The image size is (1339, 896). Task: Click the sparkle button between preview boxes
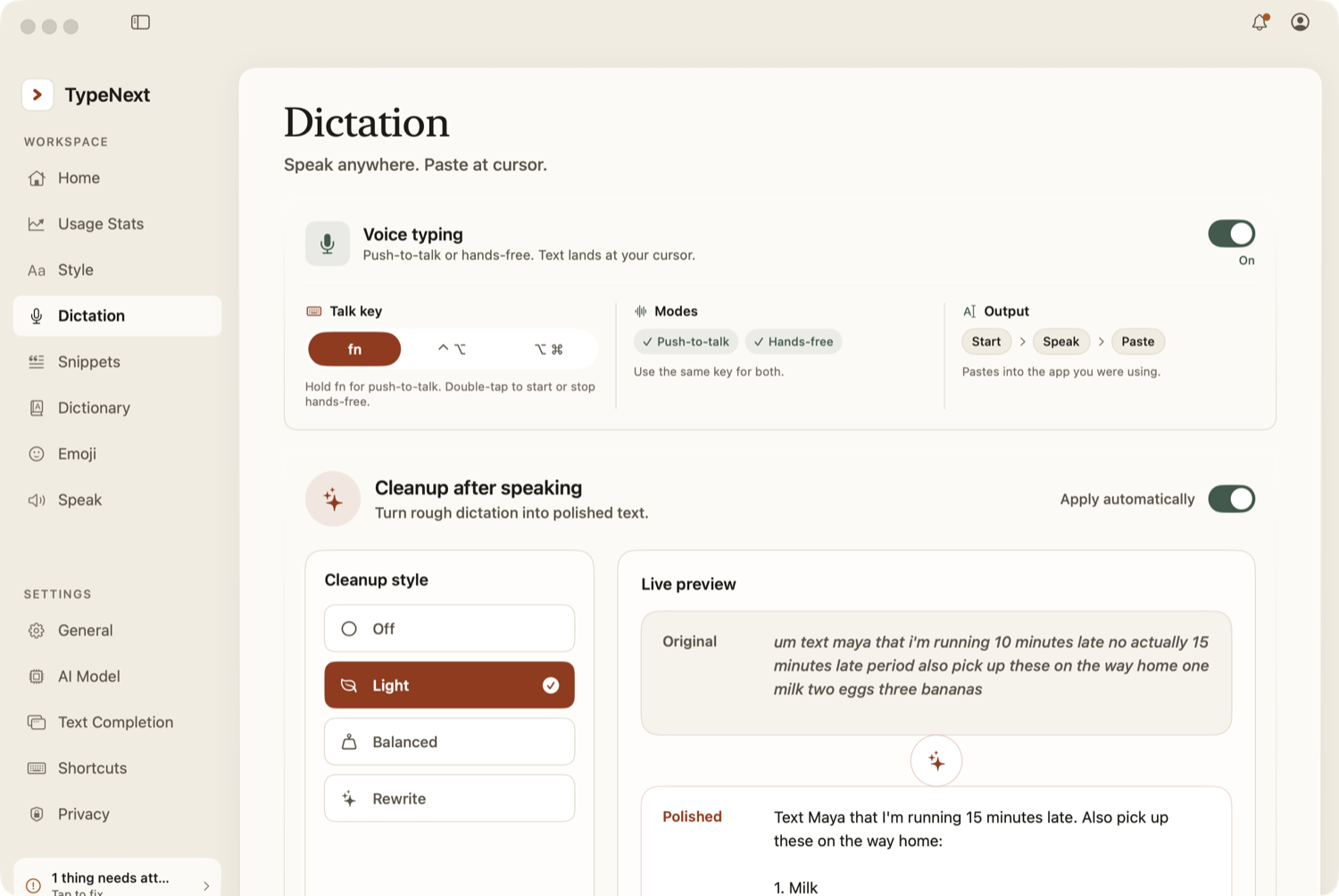point(936,761)
